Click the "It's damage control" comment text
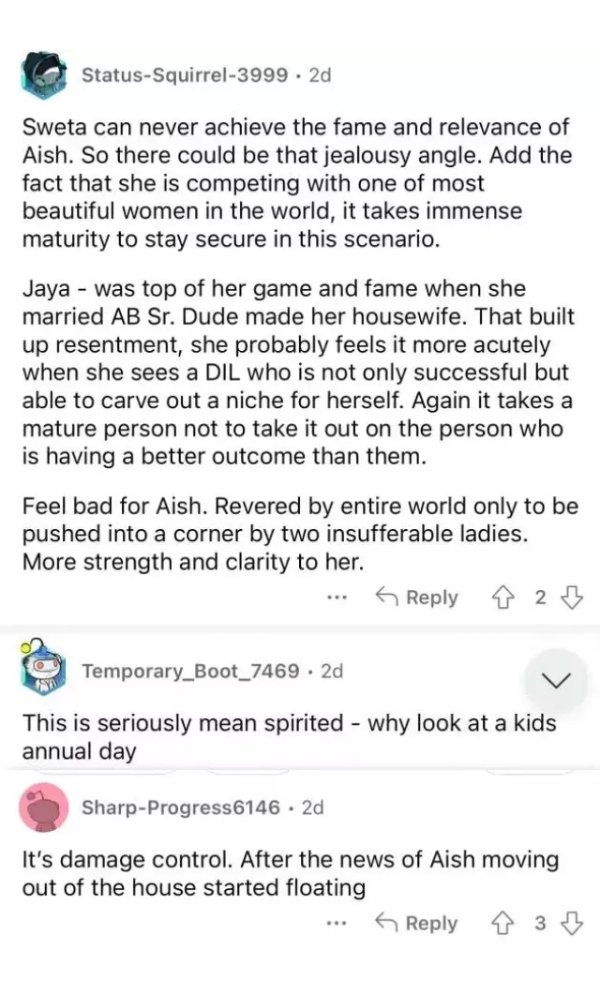This screenshot has width=600, height=1000. [x=290, y=872]
